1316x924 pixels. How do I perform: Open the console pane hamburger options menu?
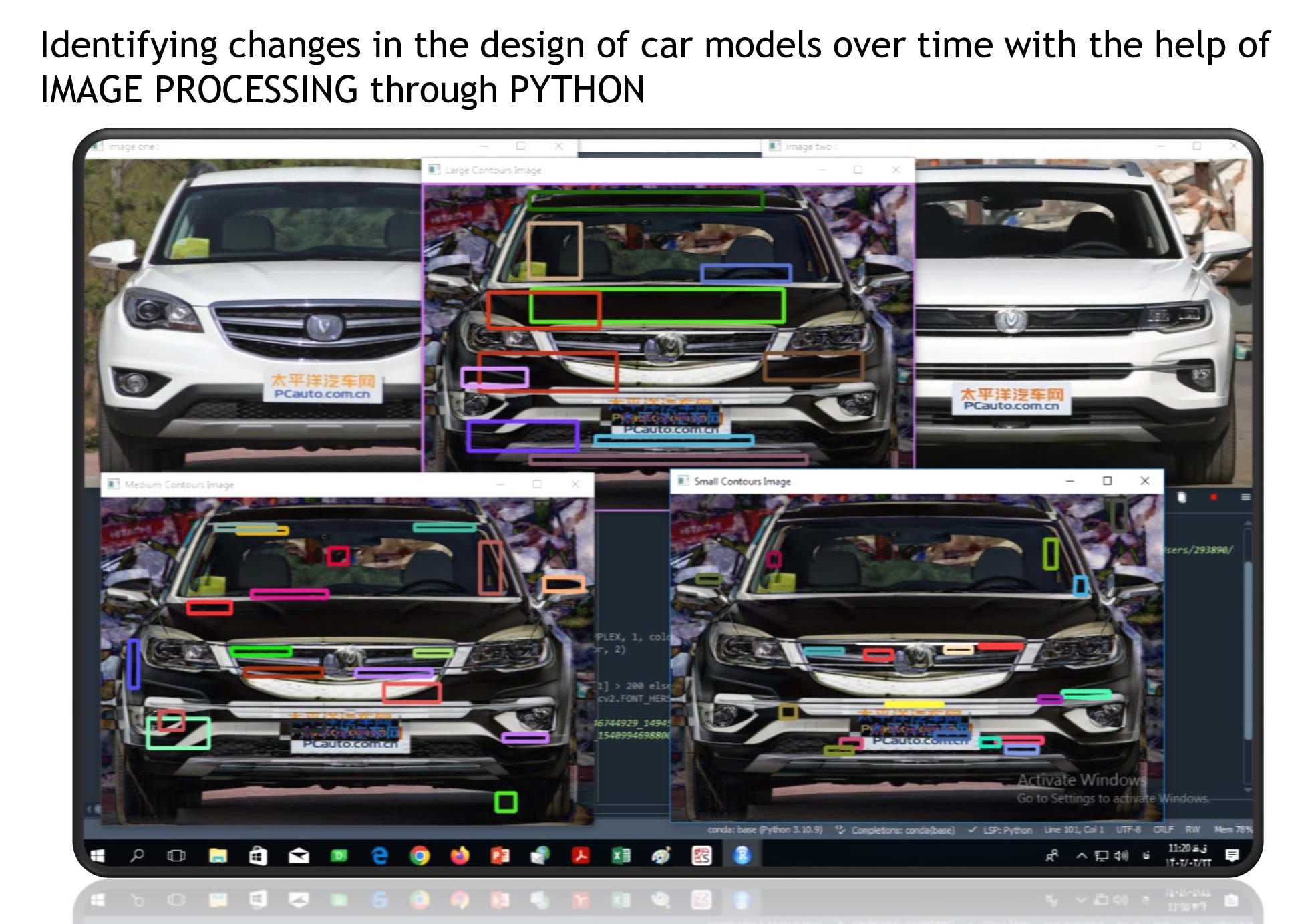1245,497
